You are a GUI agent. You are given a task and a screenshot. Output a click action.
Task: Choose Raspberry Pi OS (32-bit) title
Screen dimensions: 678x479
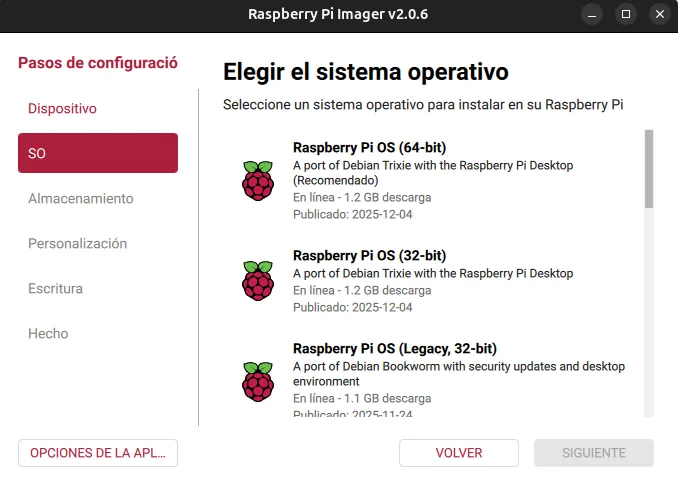click(369, 255)
